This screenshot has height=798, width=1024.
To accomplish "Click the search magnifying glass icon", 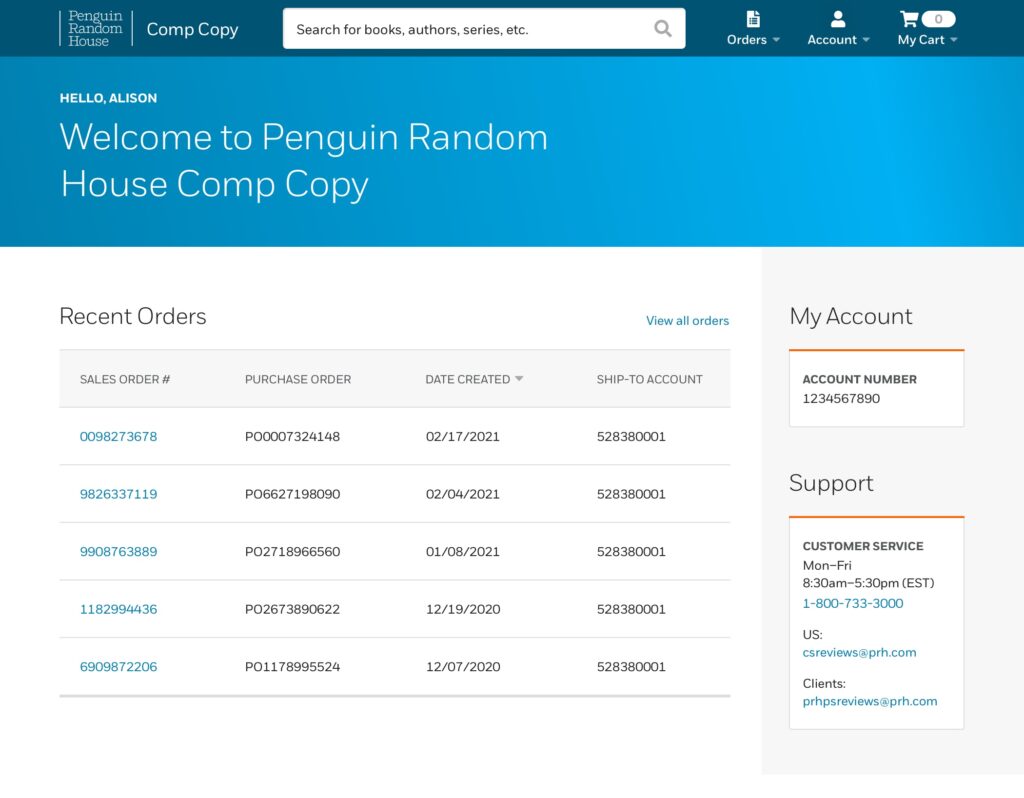I will (662, 29).
